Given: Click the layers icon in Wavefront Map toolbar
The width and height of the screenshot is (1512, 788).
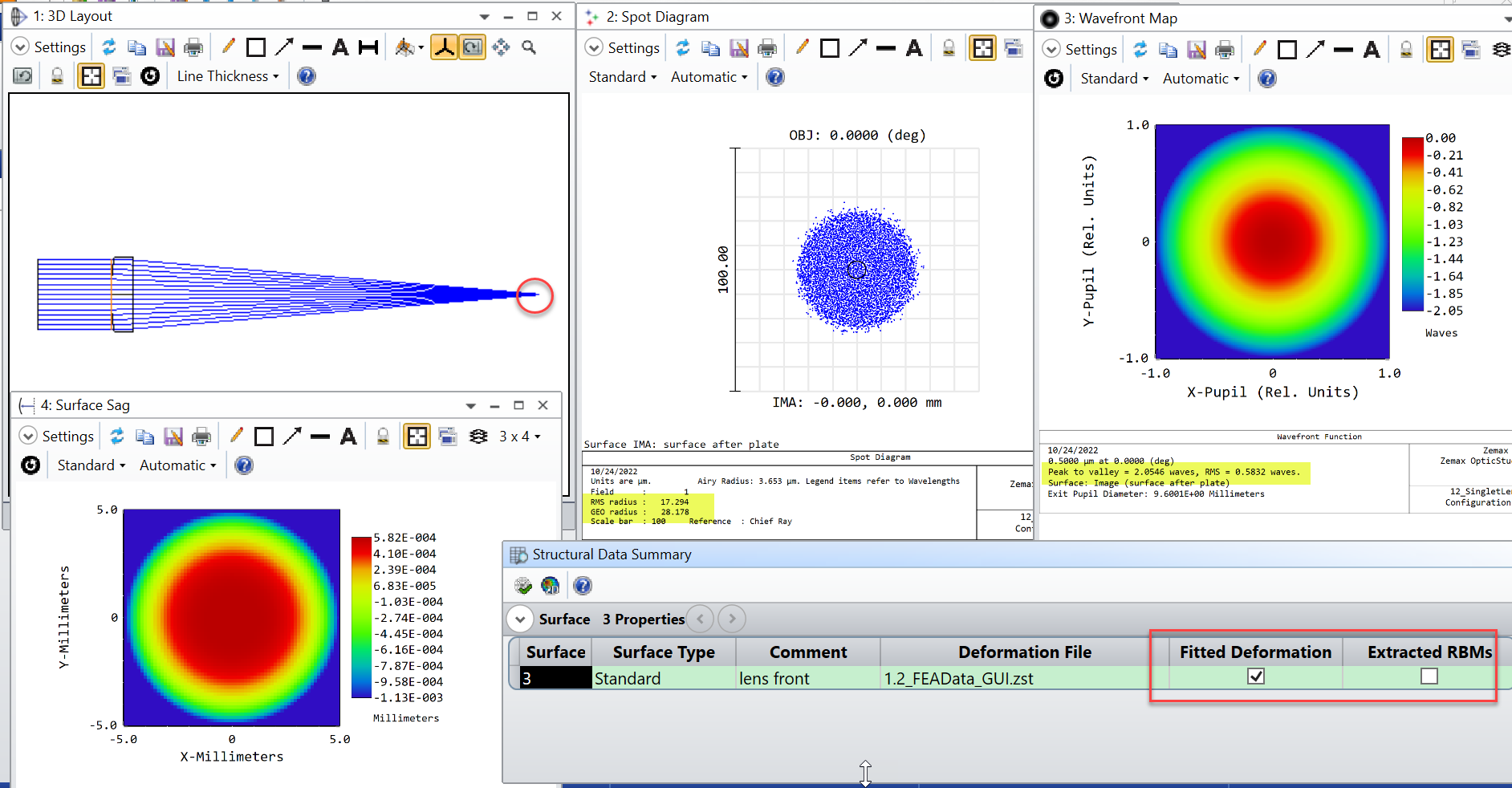Looking at the screenshot, I should pos(1501,50).
